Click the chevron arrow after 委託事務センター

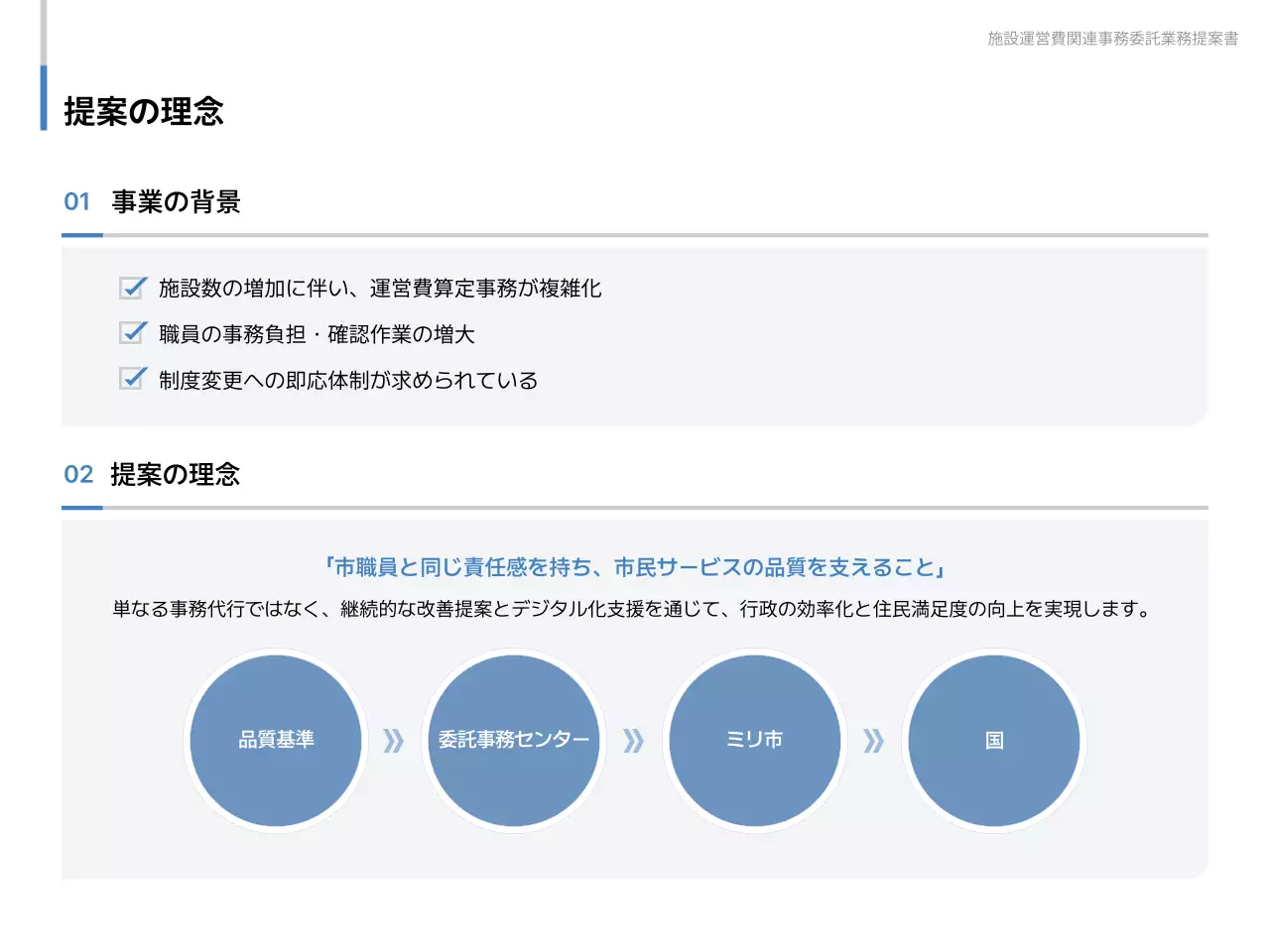(633, 741)
